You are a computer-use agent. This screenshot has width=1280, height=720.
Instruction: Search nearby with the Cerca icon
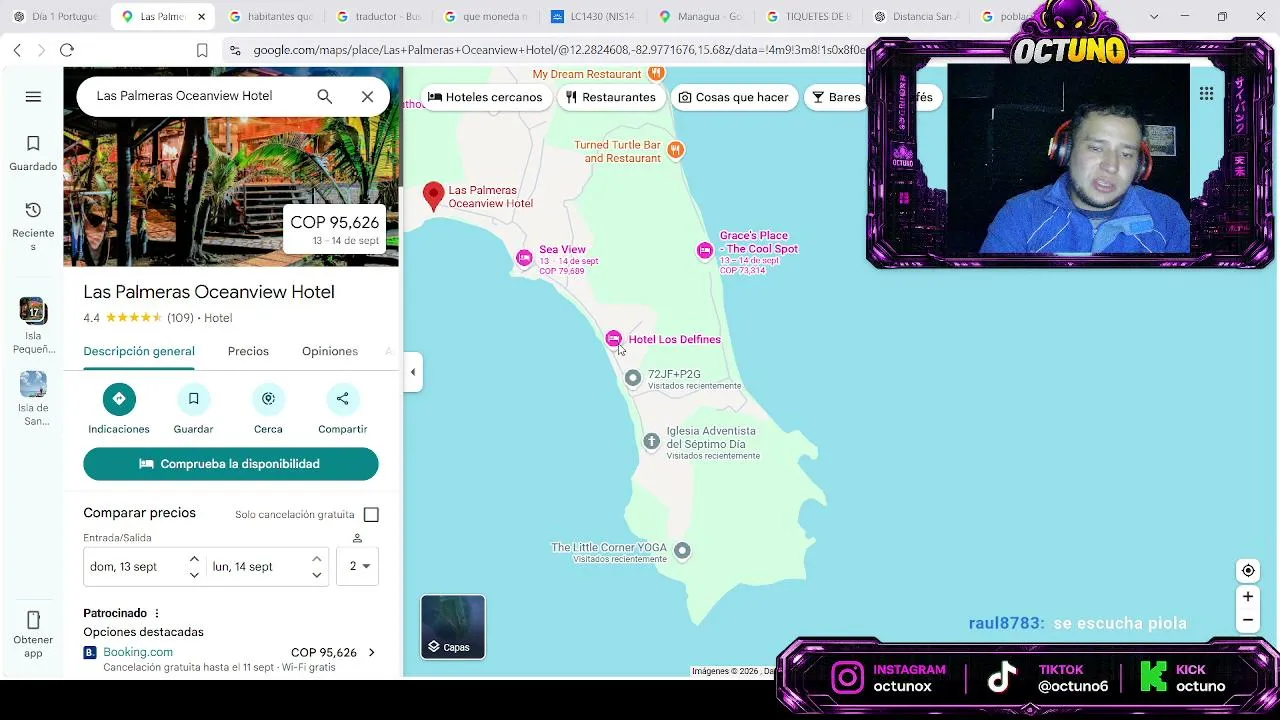(268, 399)
